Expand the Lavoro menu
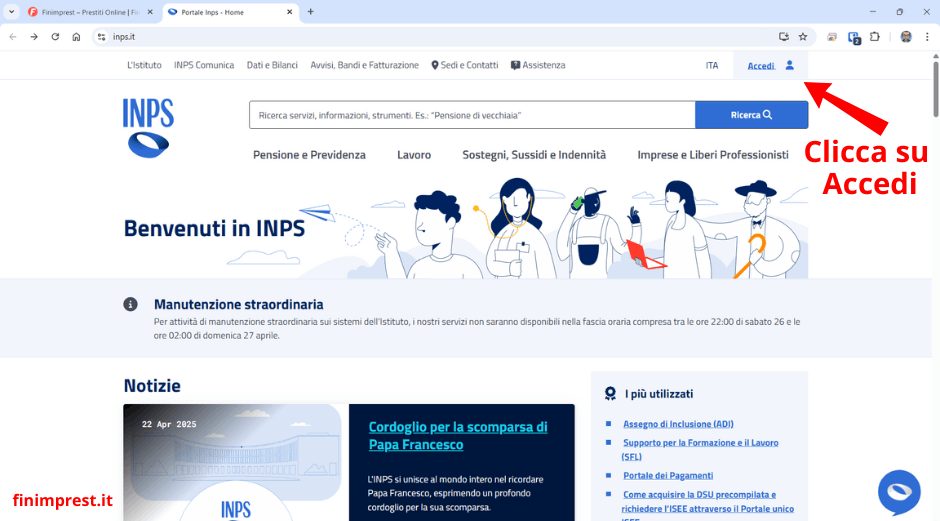 point(414,155)
